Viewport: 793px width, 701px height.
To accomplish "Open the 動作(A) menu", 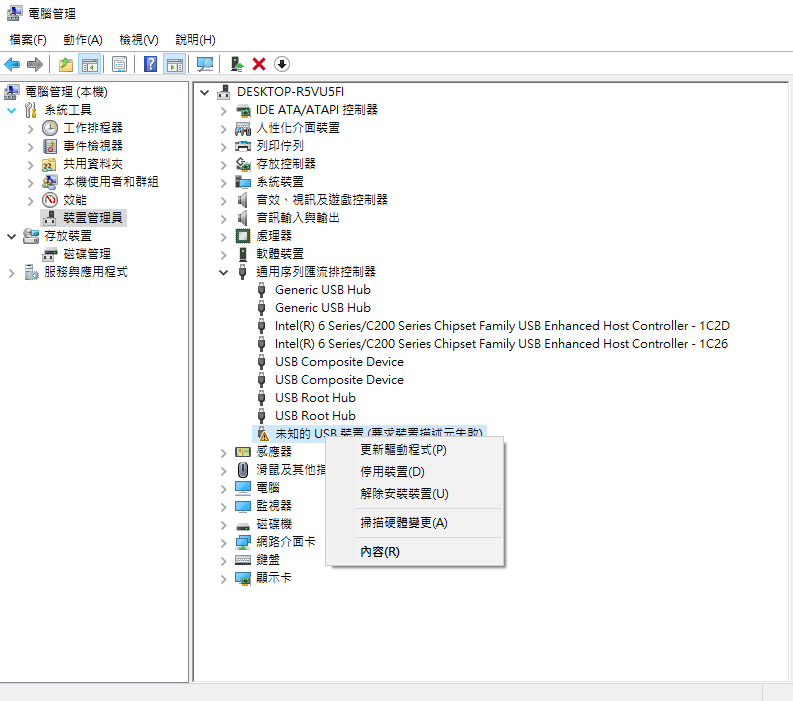I will 83,39.
